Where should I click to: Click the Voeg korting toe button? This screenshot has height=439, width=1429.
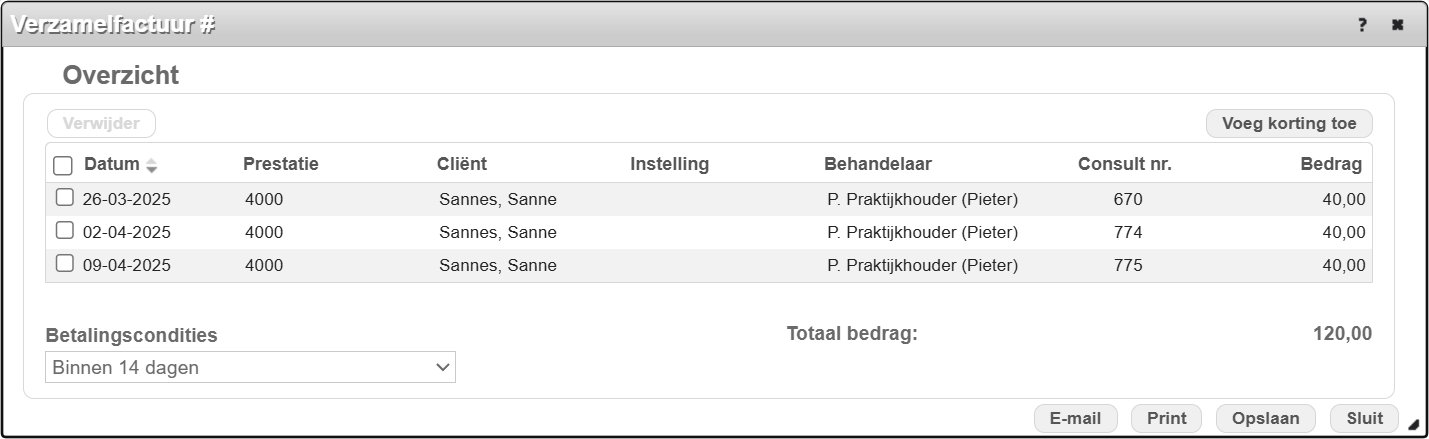coord(1289,124)
